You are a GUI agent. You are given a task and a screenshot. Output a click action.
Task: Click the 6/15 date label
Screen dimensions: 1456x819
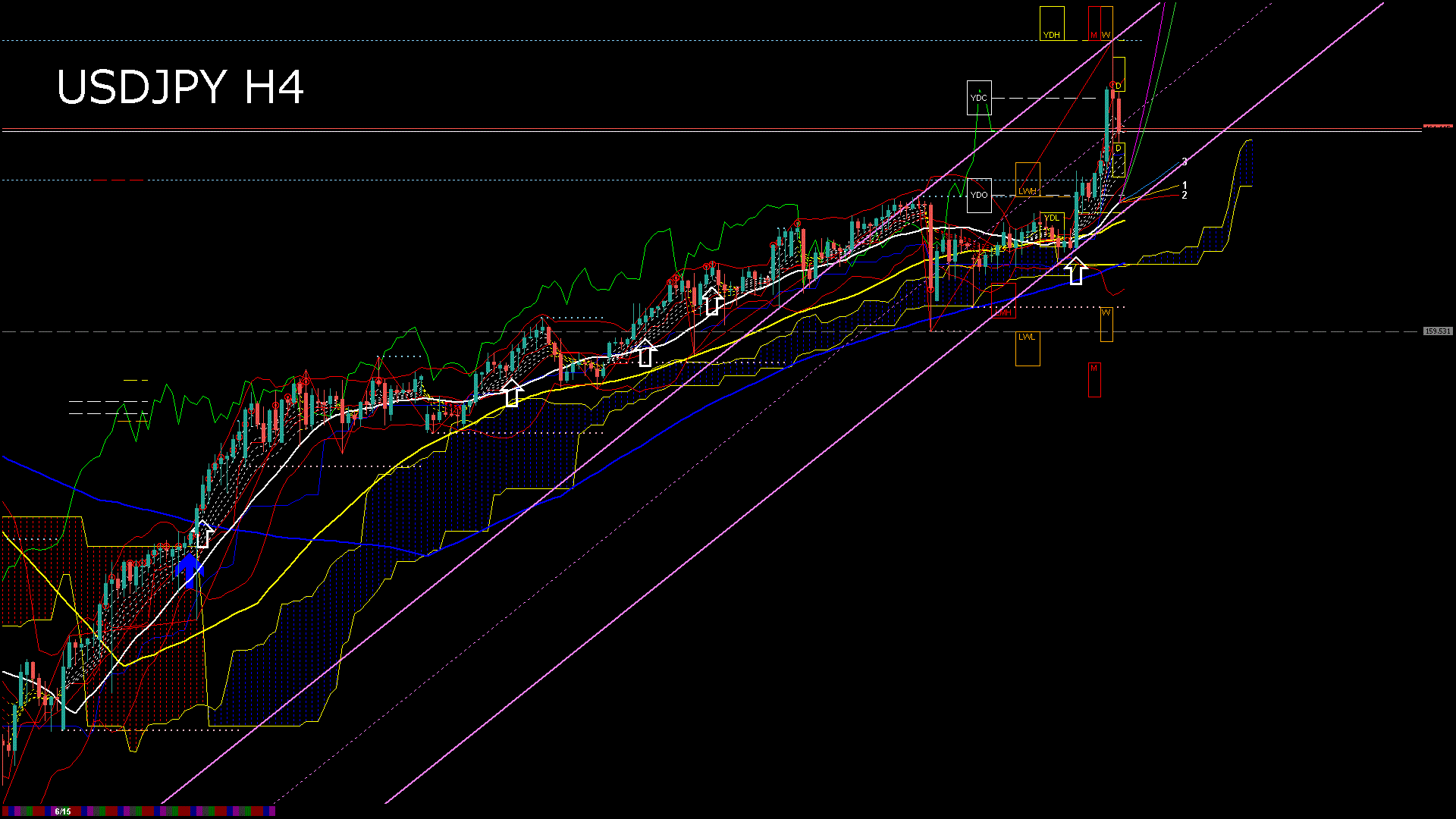click(63, 811)
